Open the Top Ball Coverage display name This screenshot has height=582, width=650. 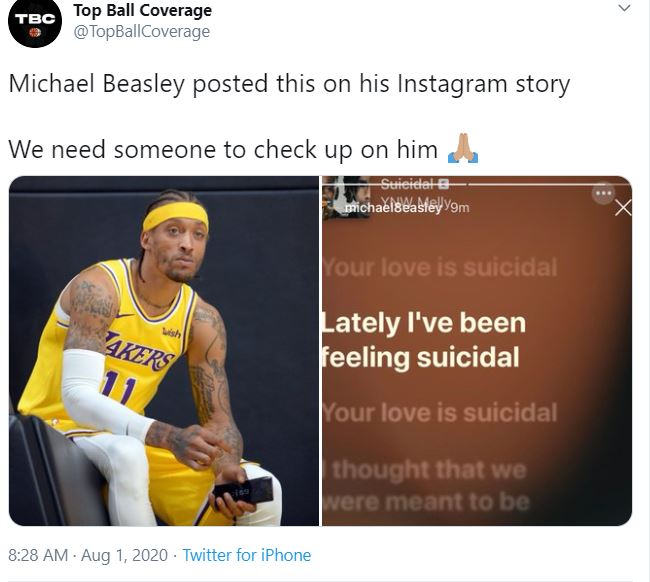point(143,11)
